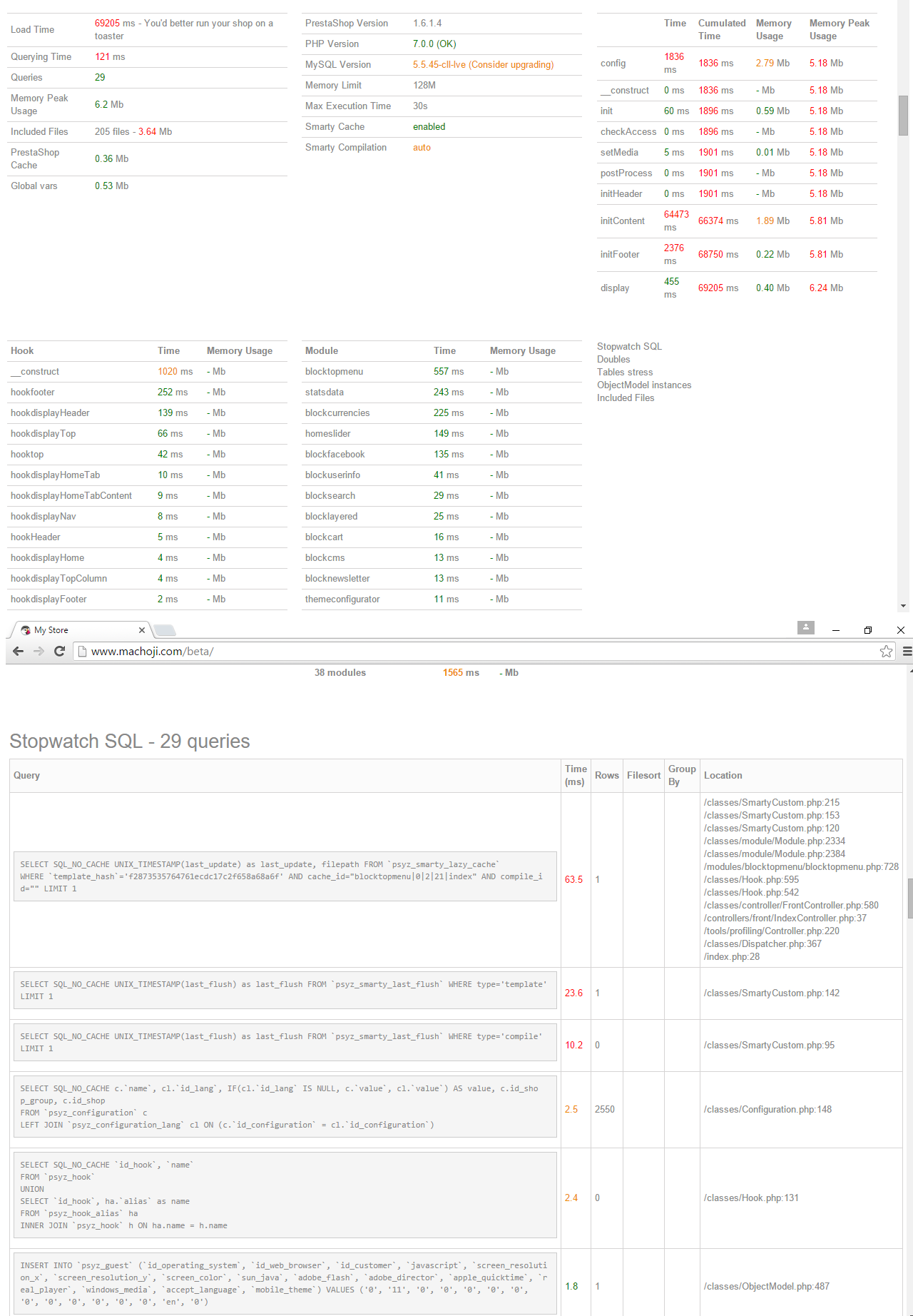Select hookdisplayHomeTabContent in the Hook table
The image size is (913, 1316).
tap(71, 496)
